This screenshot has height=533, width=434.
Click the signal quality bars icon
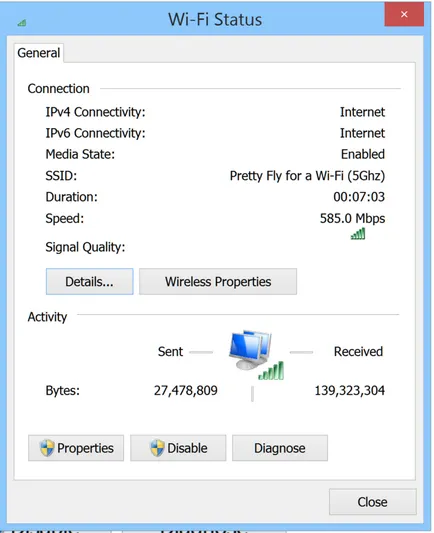(358, 234)
